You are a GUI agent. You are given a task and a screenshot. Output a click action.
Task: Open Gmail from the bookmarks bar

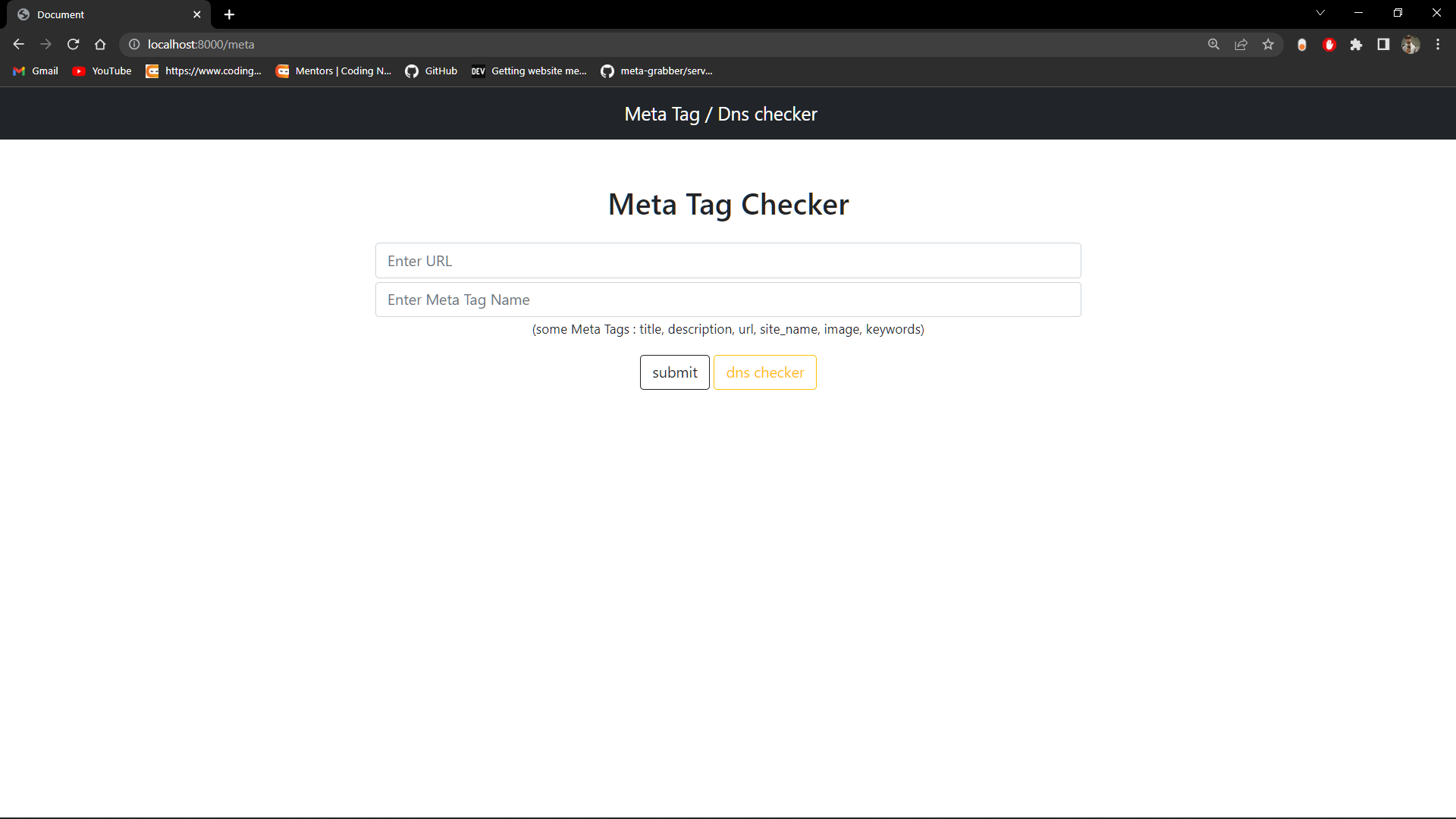(35, 71)
